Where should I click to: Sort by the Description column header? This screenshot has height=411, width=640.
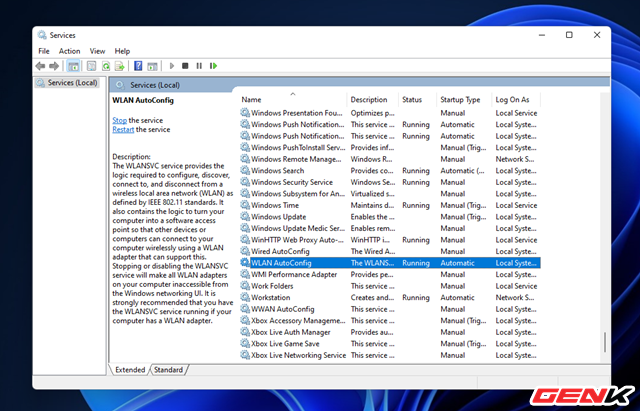click(373, 100)
